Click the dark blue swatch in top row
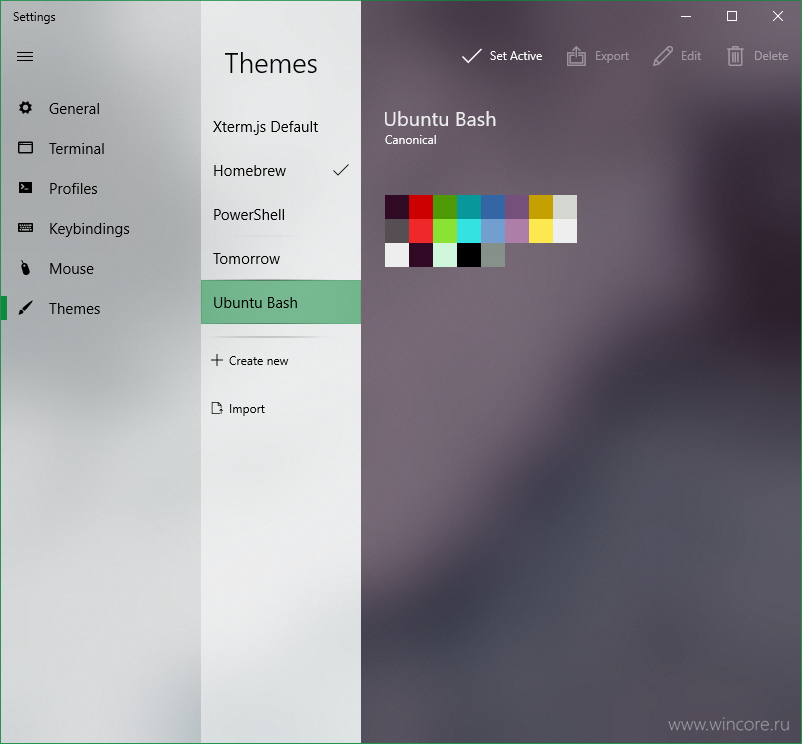 493,207
